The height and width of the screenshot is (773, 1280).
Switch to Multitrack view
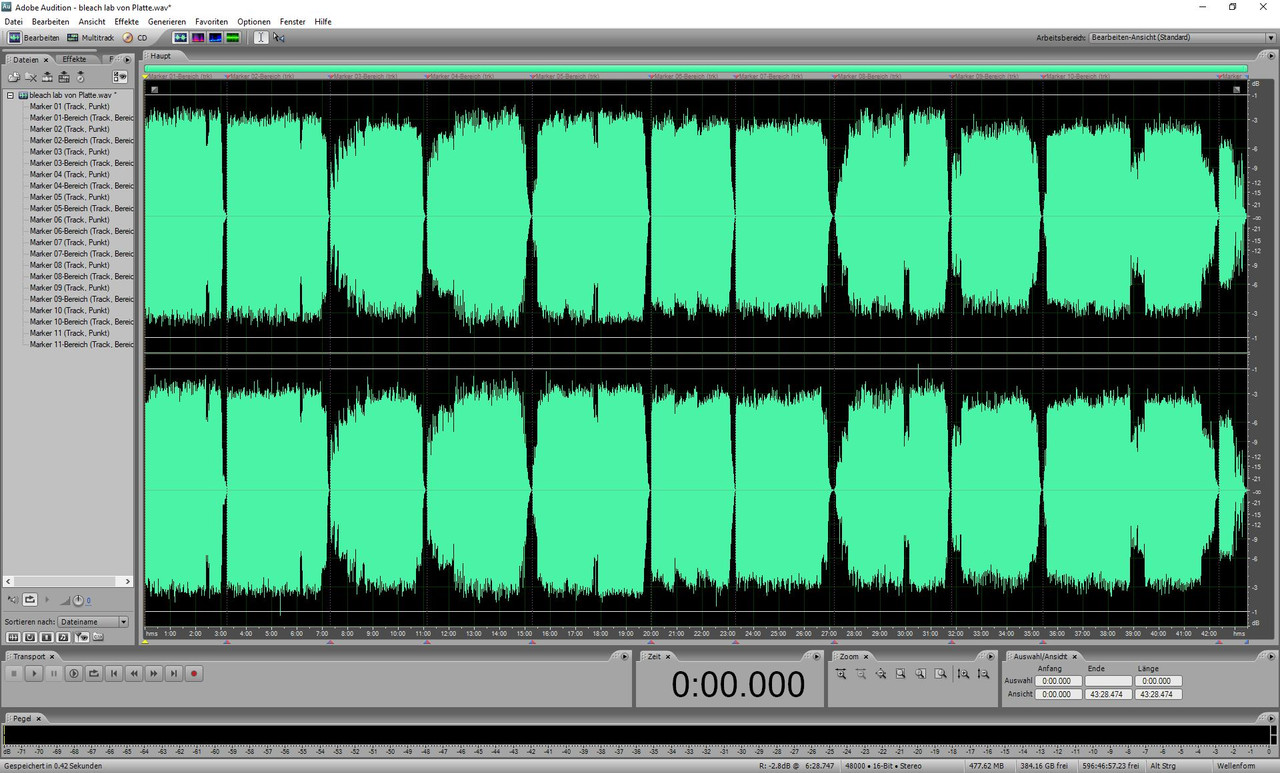click(x=90, y=37)
